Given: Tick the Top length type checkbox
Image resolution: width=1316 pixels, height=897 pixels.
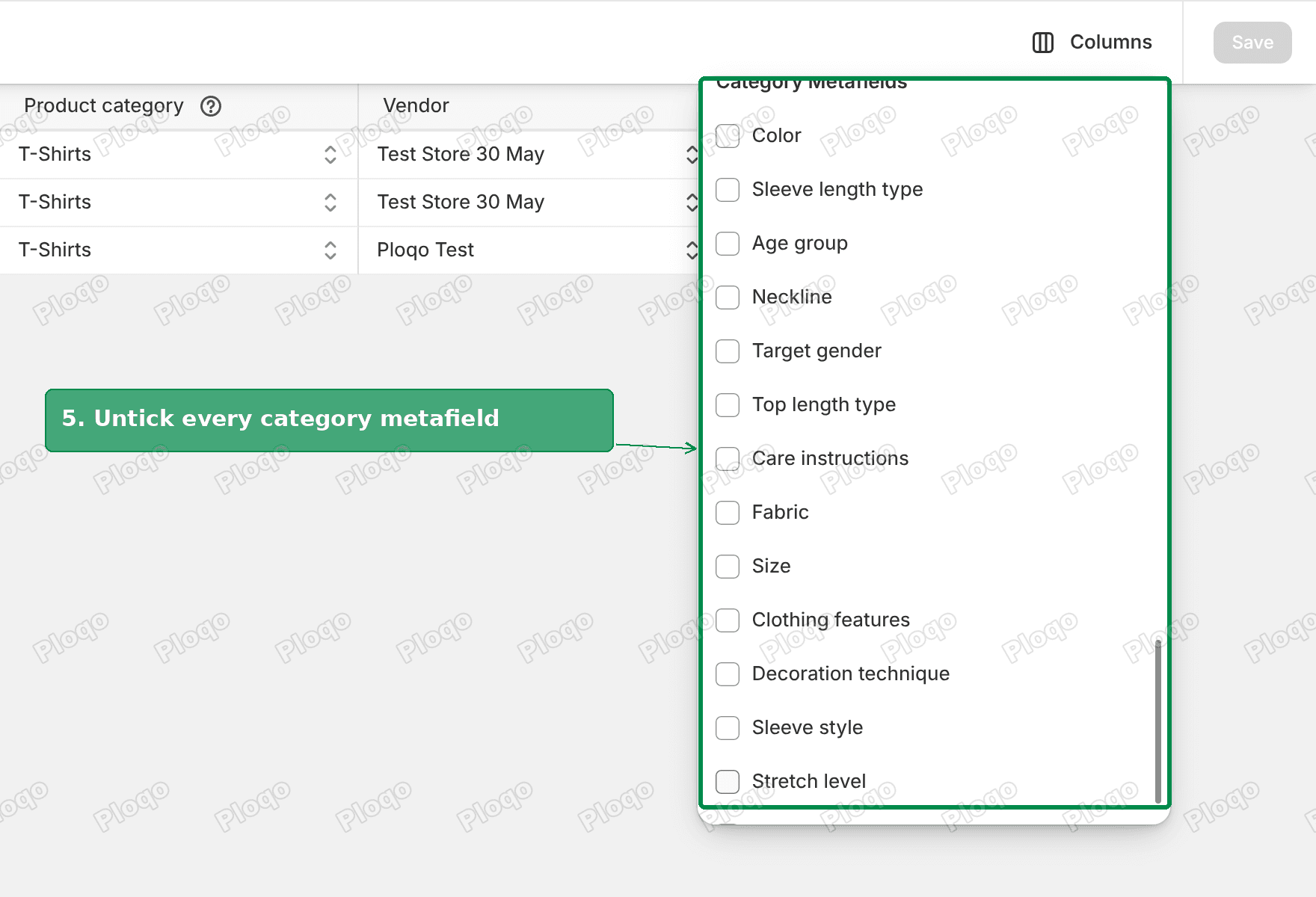Looking at the screenshot, I should pos(728,404).
